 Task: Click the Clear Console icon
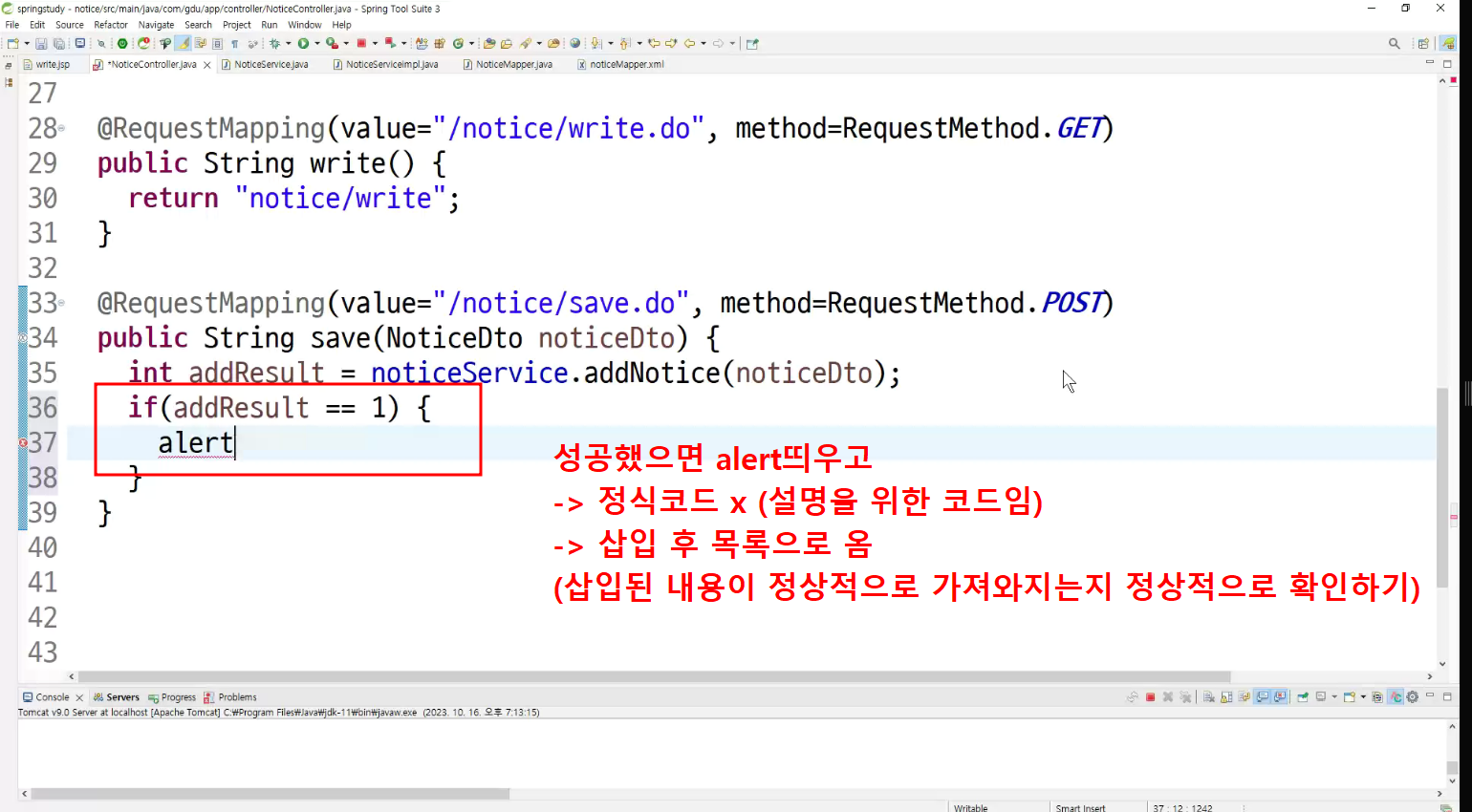point(1208,697)
